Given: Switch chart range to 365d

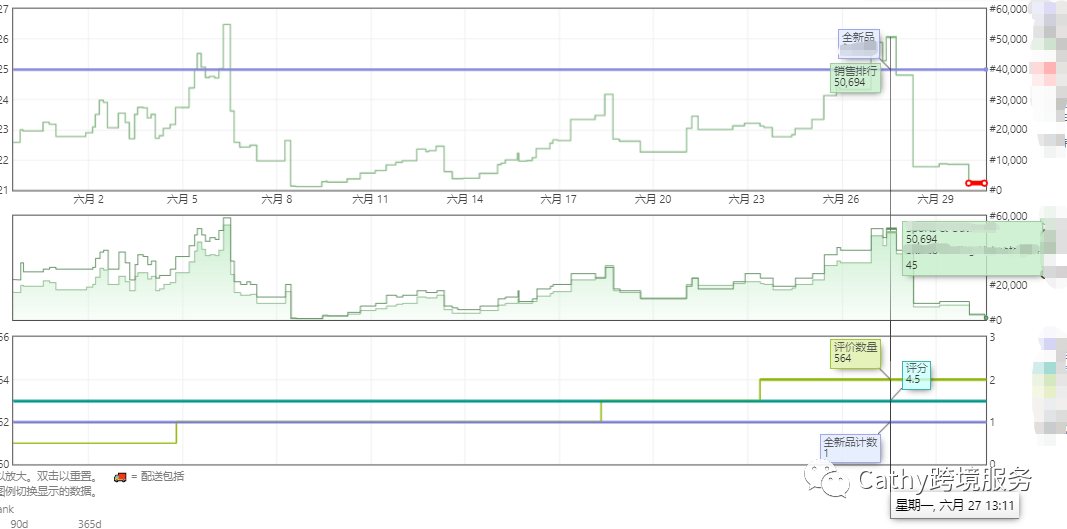Looking at the screenshot, I should coord(90,524).
